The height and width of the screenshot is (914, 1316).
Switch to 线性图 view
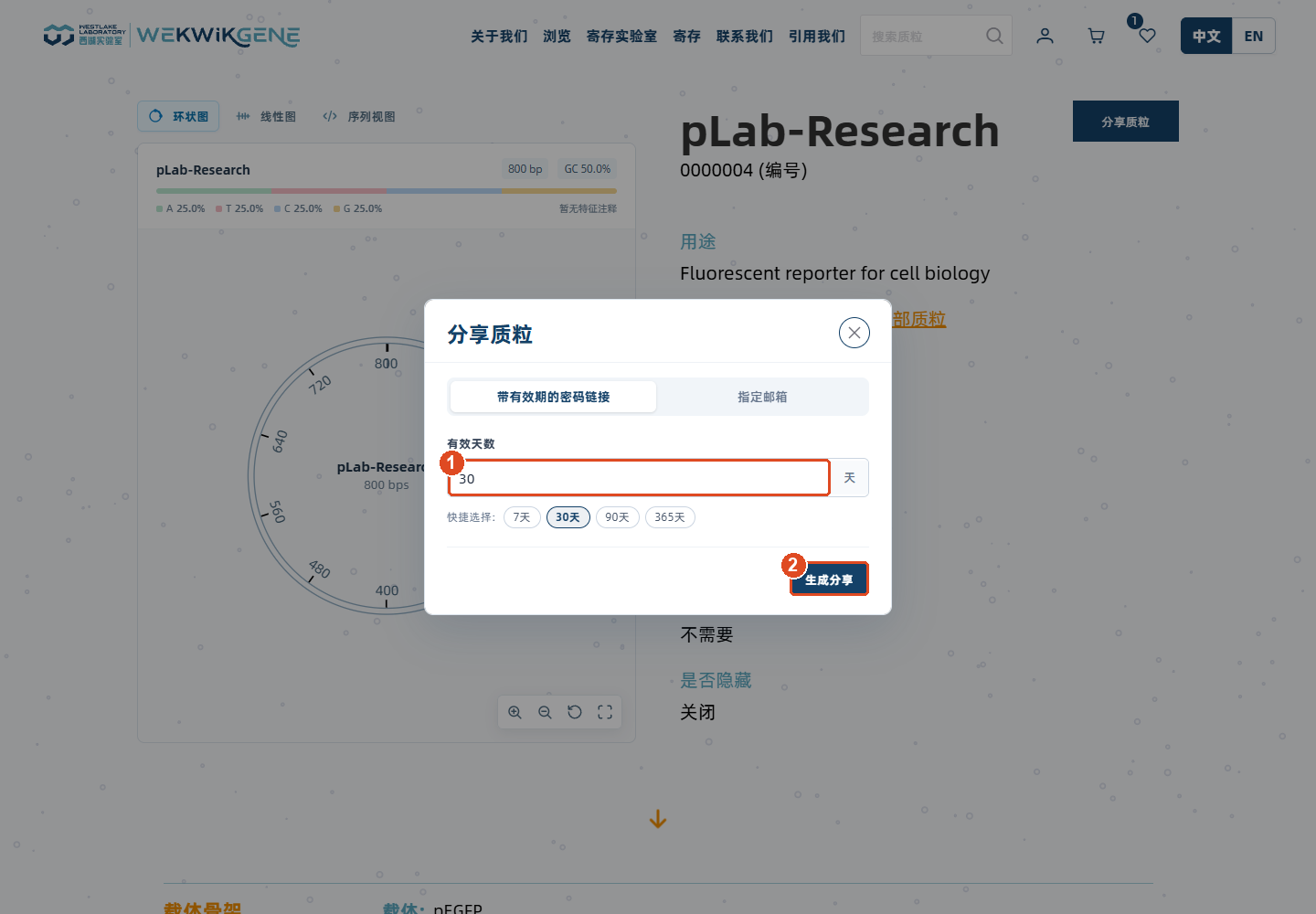tap(266, 116)
